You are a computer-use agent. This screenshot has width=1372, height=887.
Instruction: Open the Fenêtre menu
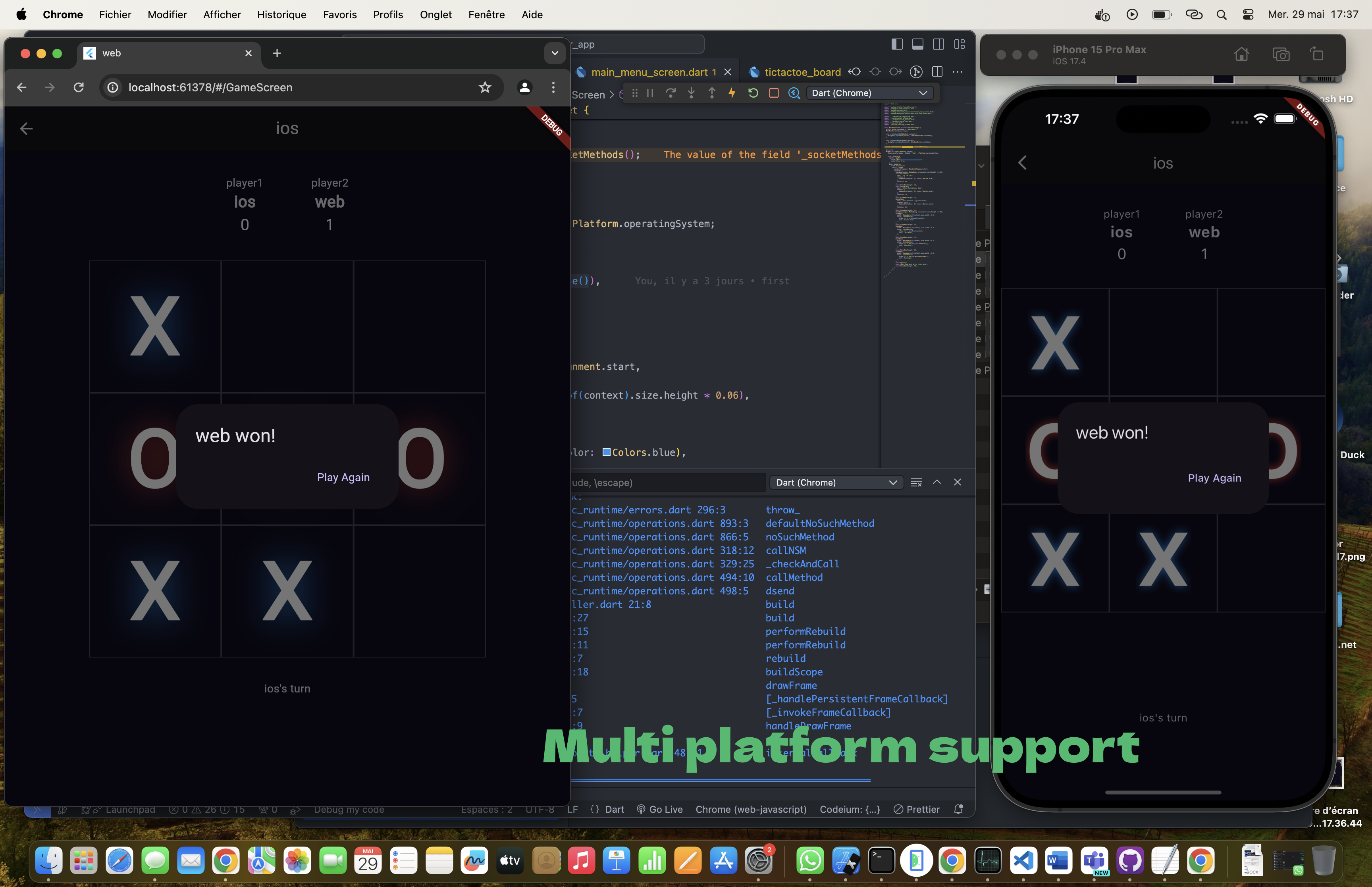(486, 14)
